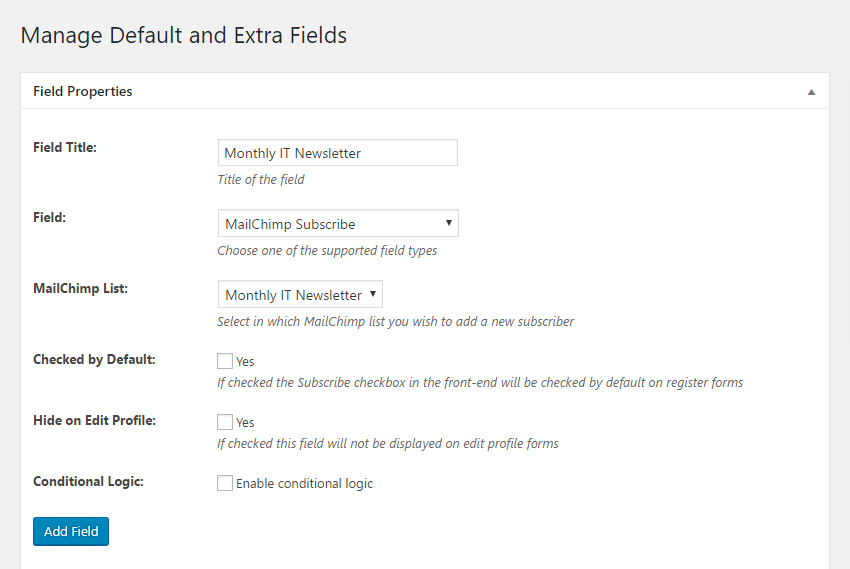Click the 'Manage Default and Extra Fields' heading
Screen dimensions: 850x569
tap(184, 36)
